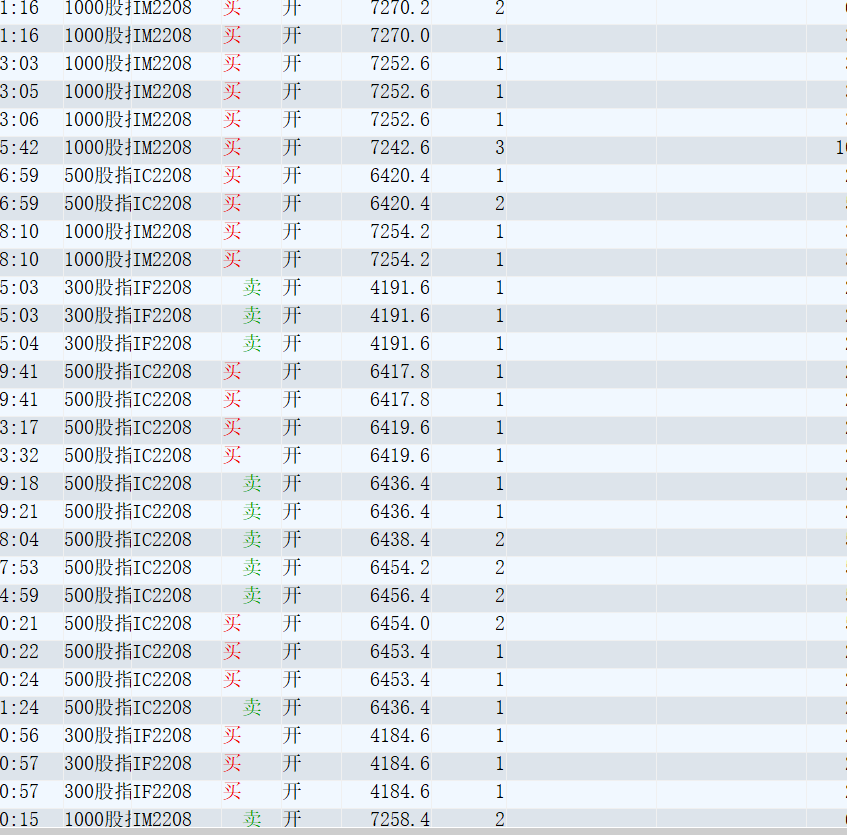Click the price 6454.2
Image resolution: width=847 pixels, height=835 pixels.
(x=400, y=568)
